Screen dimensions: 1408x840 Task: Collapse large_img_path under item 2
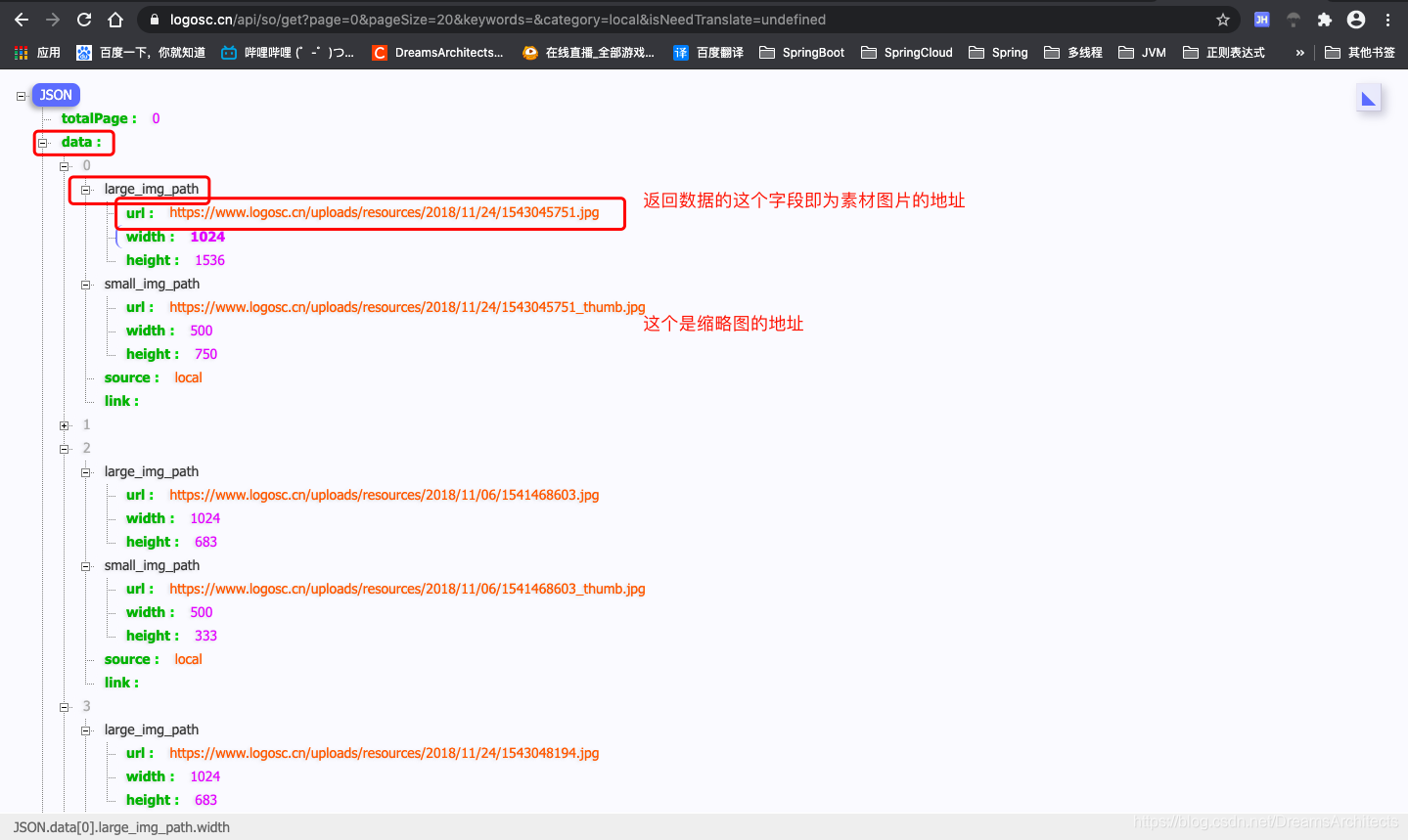tap(86, 472)
